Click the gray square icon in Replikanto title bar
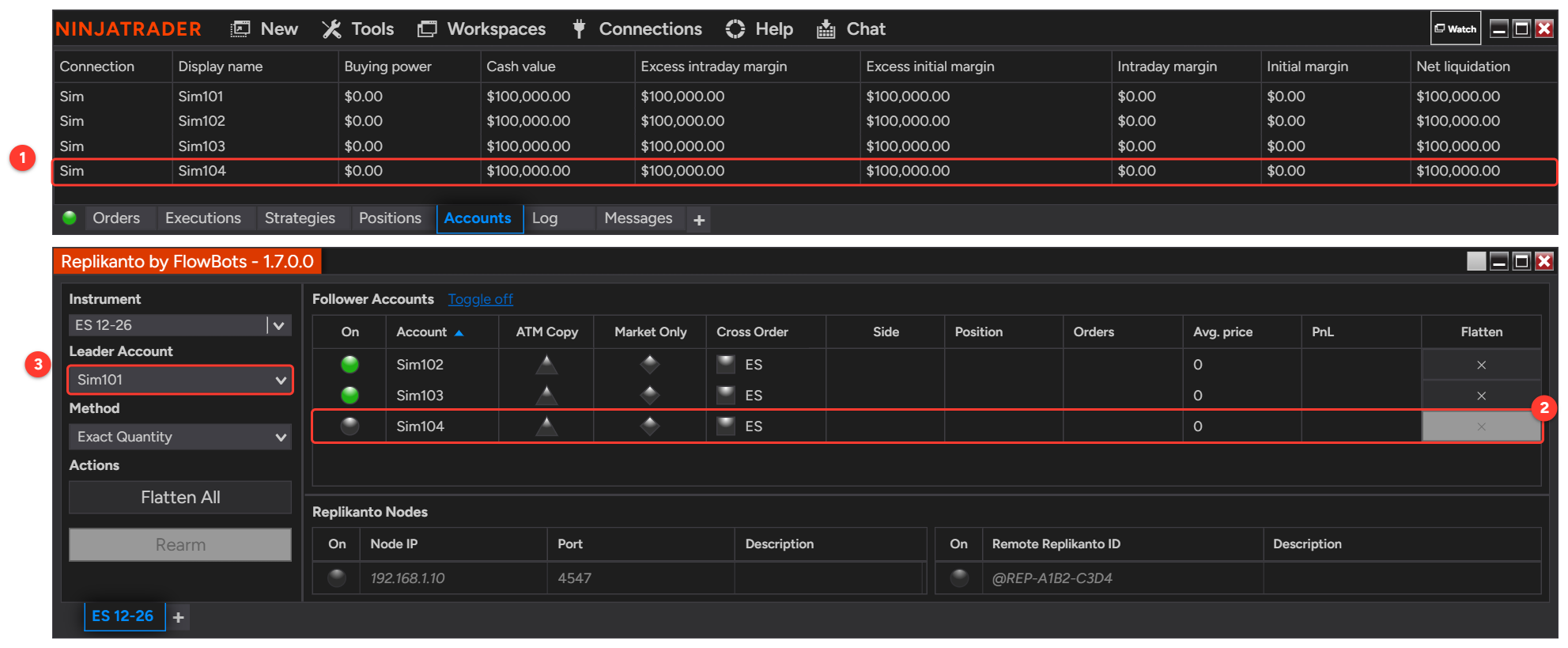Viewport: 1568px width, 648px height. [x=1476, y=261]
